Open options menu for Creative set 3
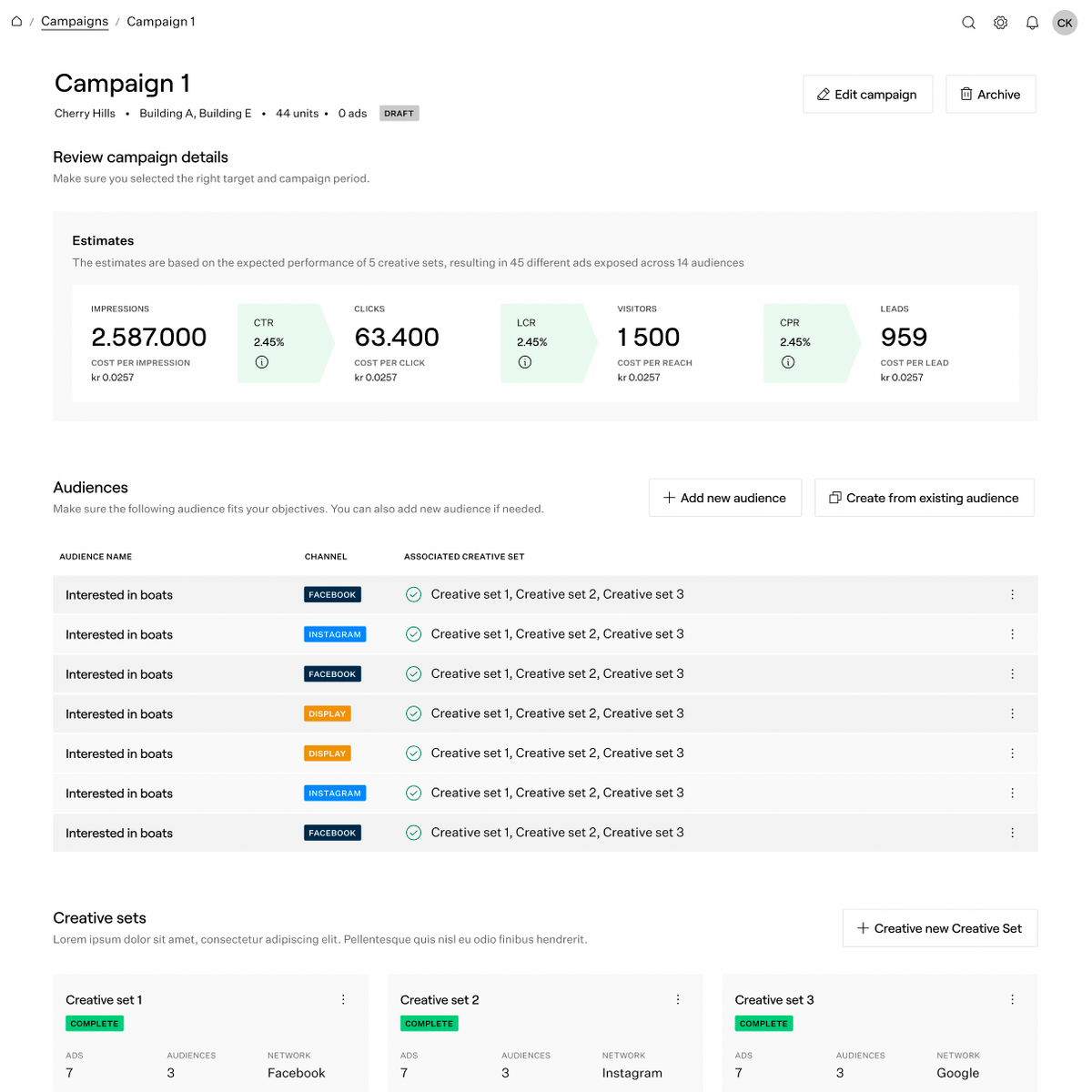This screenshot has height=1092, width=1092. (x=1012, y=999)
